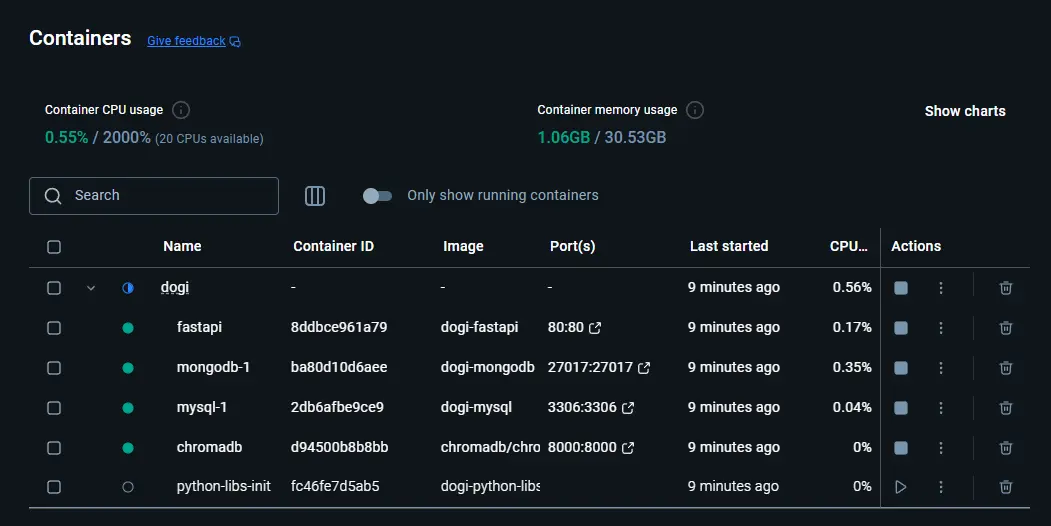The width and height of the screenshot is (1051, 526).
Task: Sort by the Last started column header
Action: coord(729,247)
